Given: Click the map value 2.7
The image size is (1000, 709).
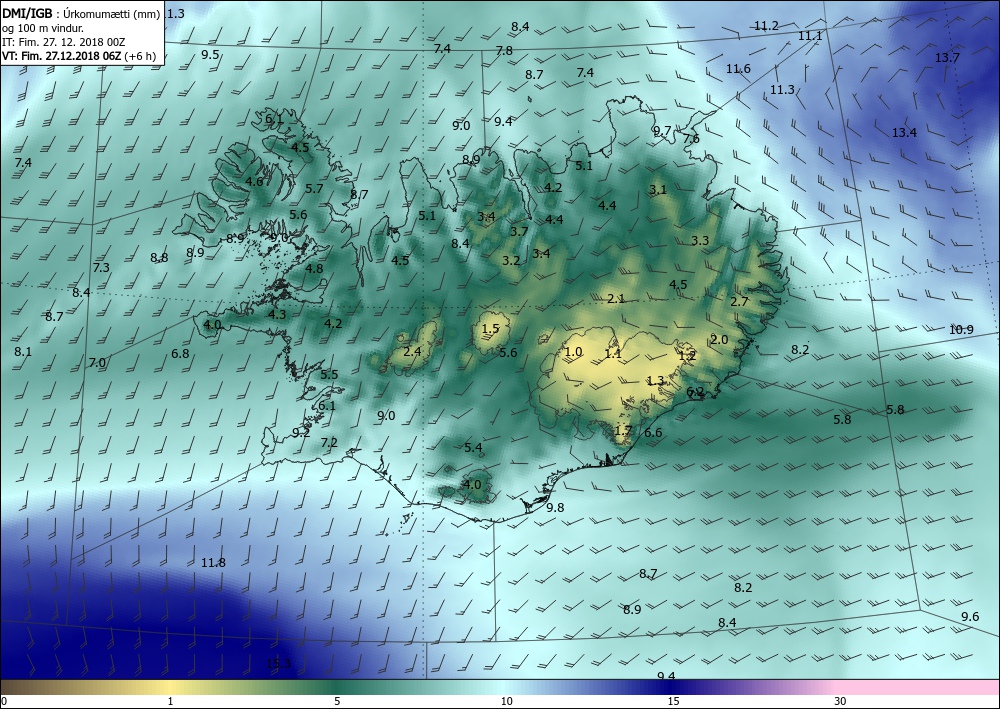Looking at the screenshot, I should [739, 302].
